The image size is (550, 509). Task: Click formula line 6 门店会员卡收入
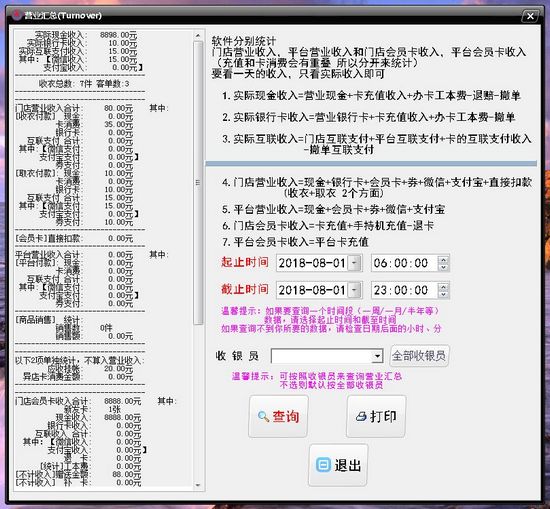pyautogui.click(x=328, y=226)
